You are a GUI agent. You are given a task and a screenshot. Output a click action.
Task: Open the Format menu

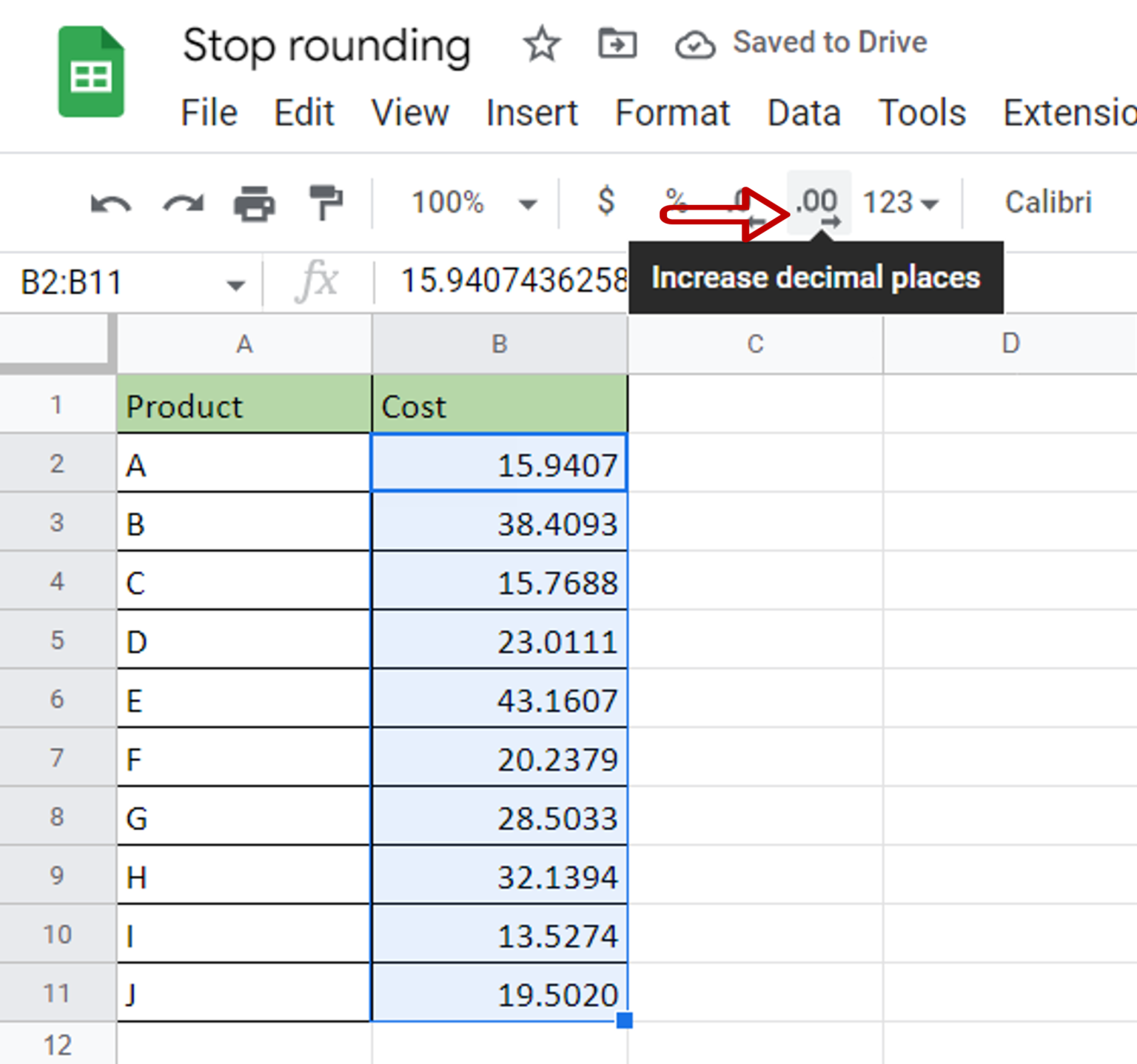(x=671, y=113)
